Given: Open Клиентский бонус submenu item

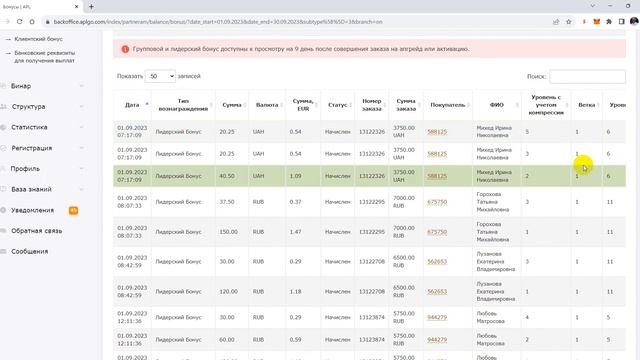Looking at the screenshot, I should [x=38, y=39].
